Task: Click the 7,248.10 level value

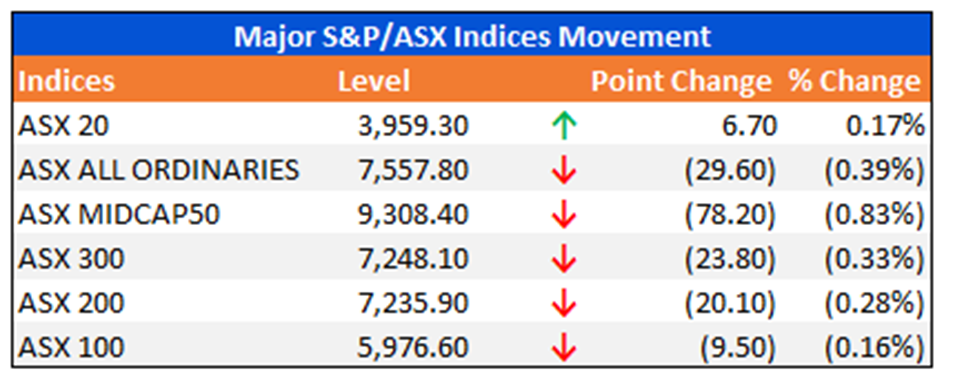Action: pyautogui.click(x=414, y=260)
